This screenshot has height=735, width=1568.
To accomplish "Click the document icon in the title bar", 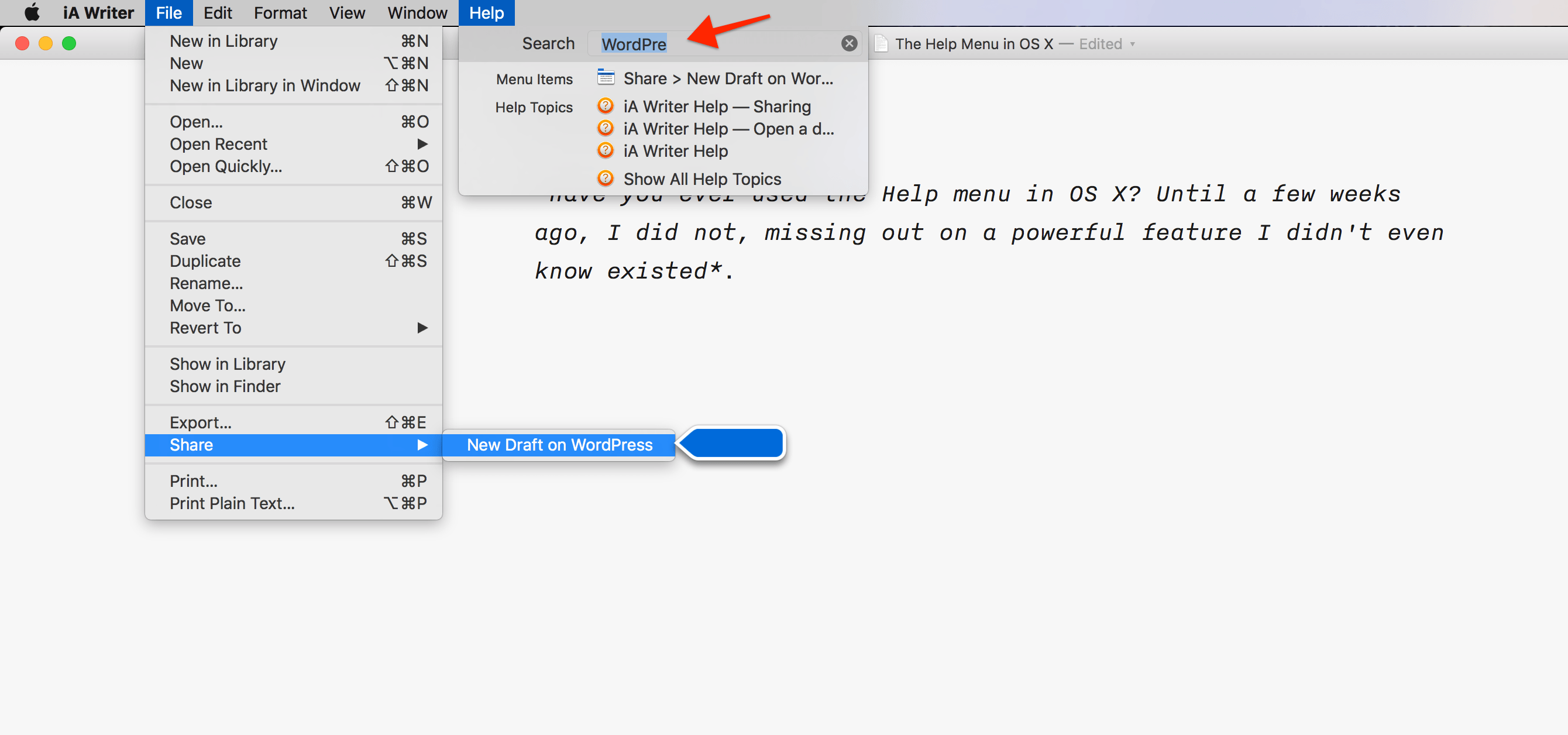I will (x=881, y=43).
